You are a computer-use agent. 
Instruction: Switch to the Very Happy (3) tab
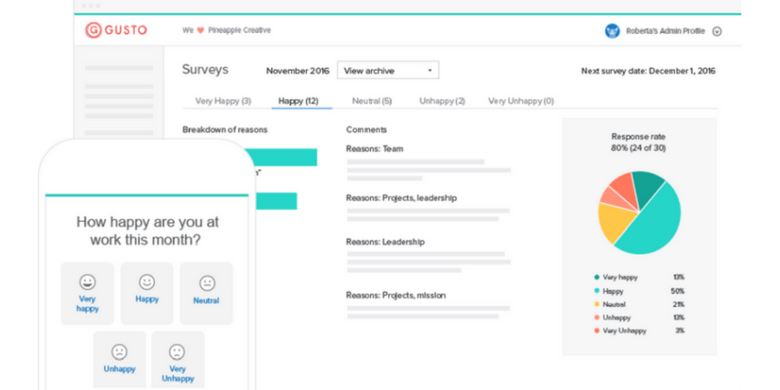[x=223, y=101]
